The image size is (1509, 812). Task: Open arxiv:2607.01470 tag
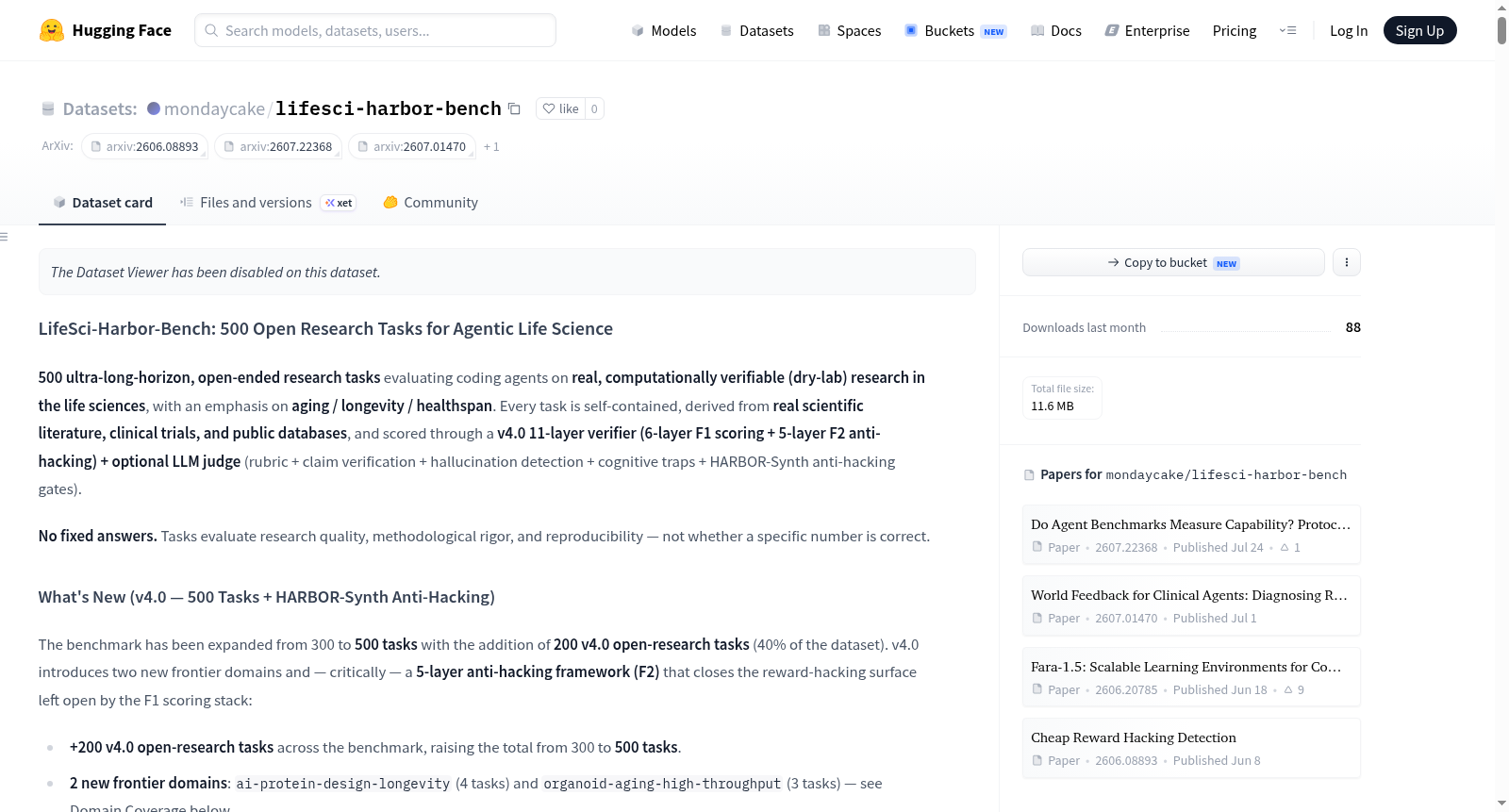point(411,147)
